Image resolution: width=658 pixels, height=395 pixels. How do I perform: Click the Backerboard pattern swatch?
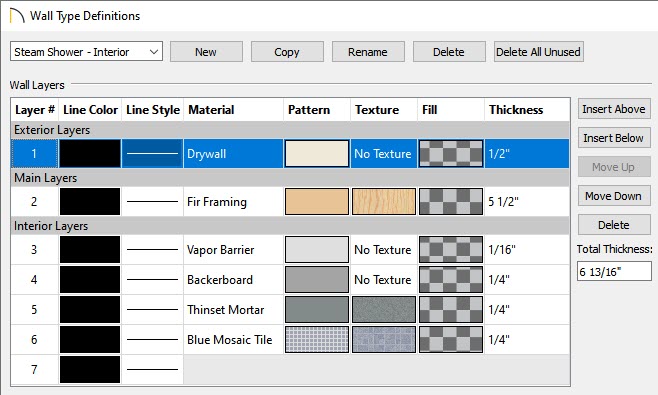click(317, 280)
